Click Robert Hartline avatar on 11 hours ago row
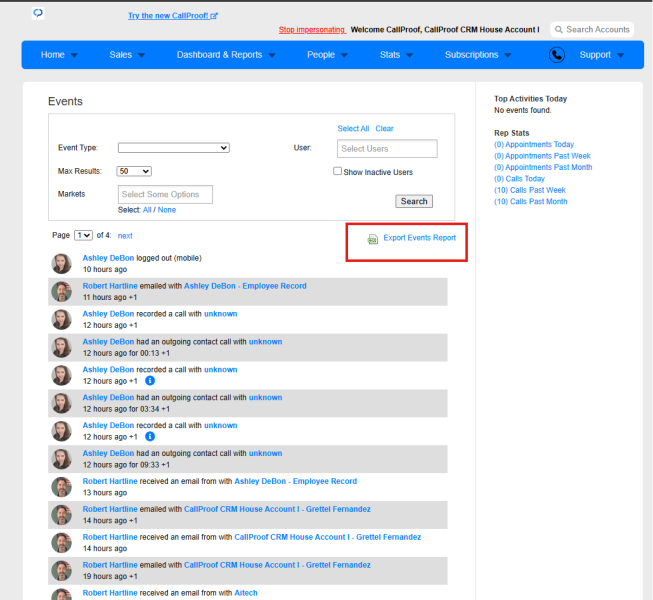The width and height of the screenshot is (653, 600). coord(62,291)
